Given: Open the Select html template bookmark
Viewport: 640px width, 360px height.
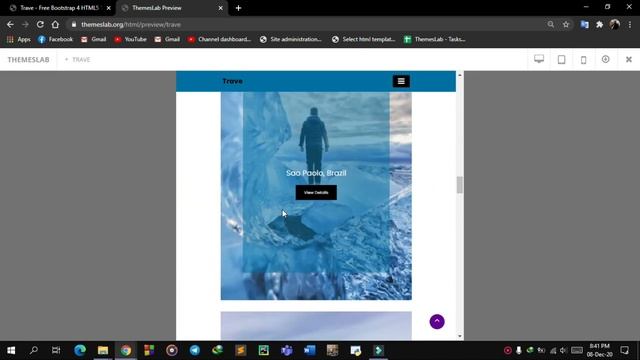Looking at the screenshot, I should point(363,39).
